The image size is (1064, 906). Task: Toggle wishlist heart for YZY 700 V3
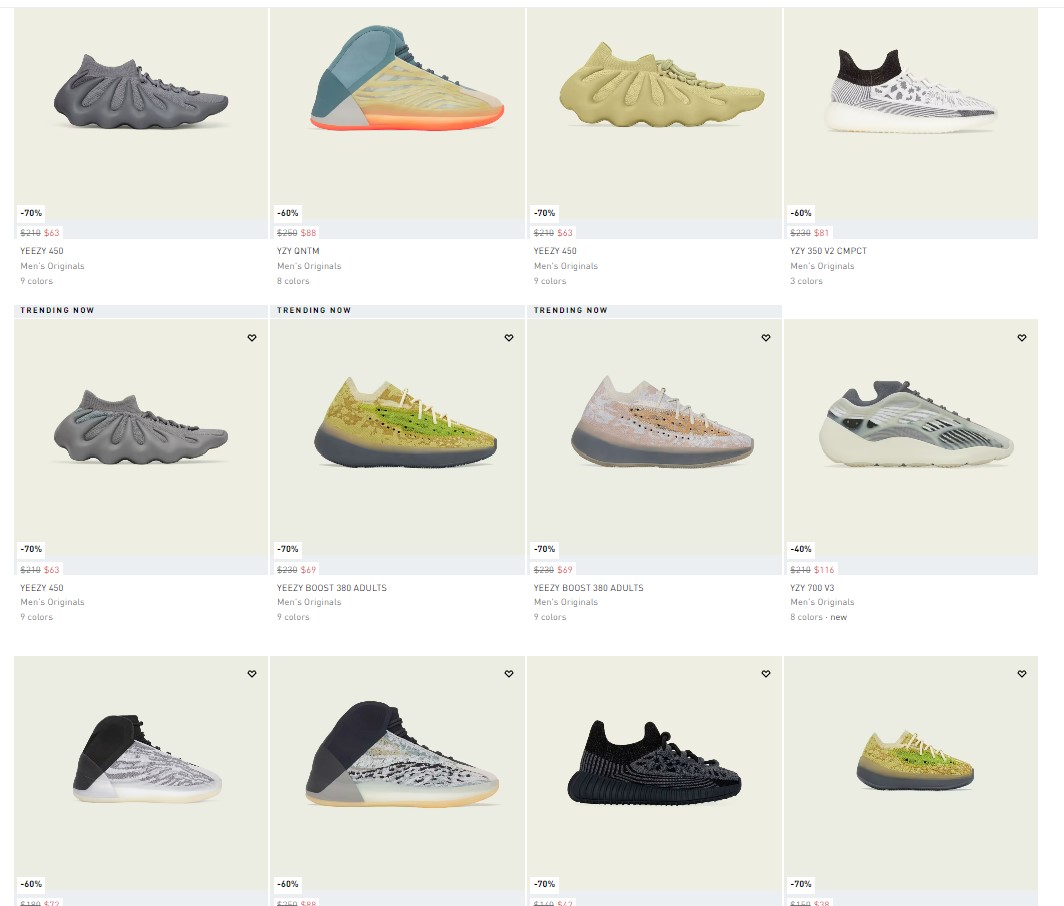tap(1022, 338)
